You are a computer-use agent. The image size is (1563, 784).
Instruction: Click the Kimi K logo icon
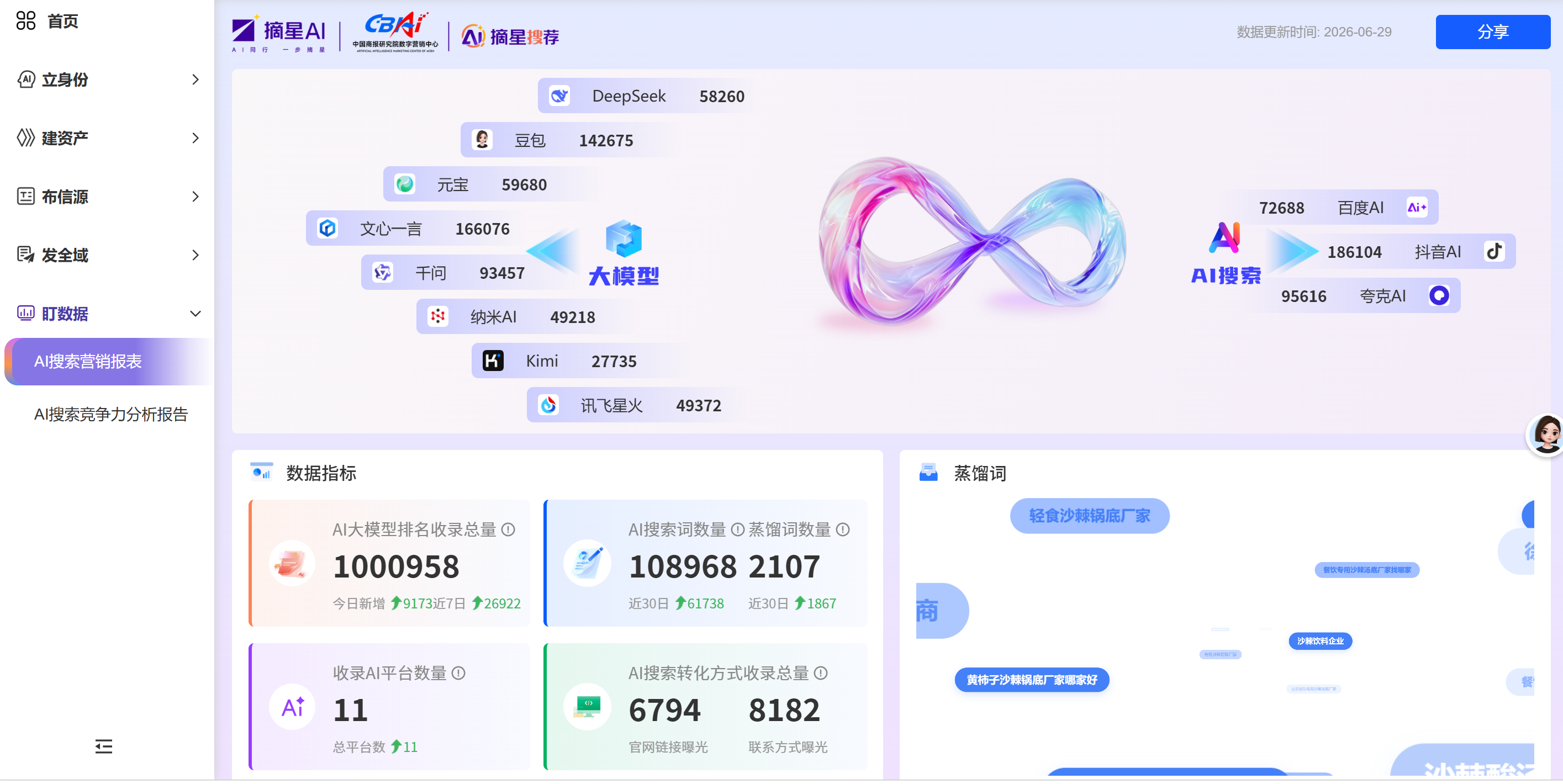(x=493, y=361)
